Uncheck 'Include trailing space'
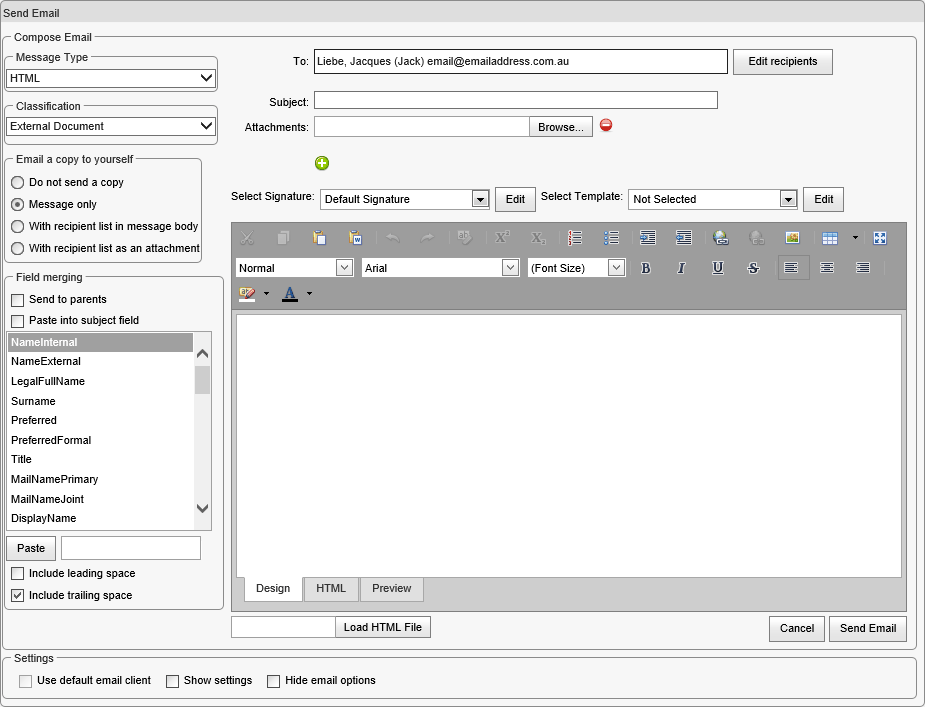The height and width of the screenshot is (707, 925). [x=18, y=595]
